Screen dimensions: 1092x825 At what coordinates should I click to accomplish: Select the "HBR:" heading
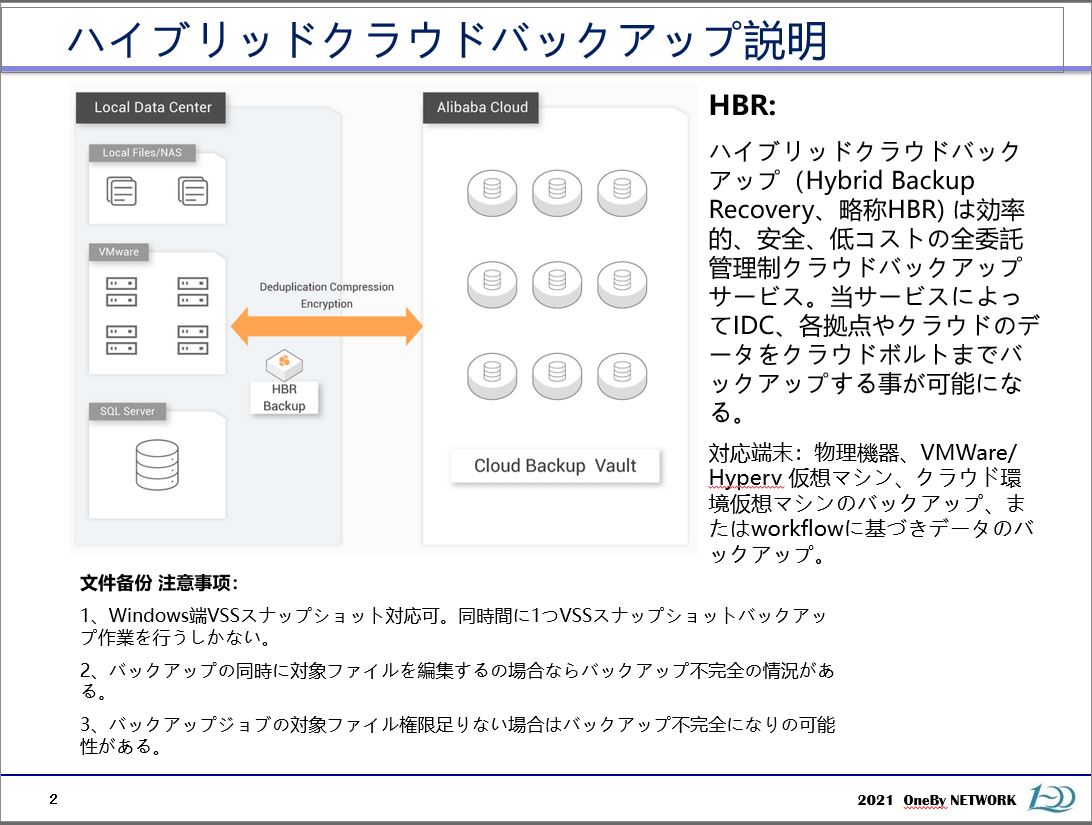coord(742,106)
